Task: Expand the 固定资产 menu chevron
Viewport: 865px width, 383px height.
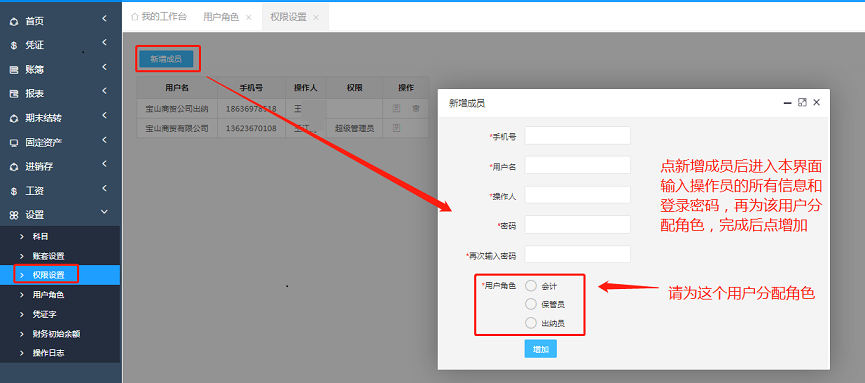Action: (104, 140)
